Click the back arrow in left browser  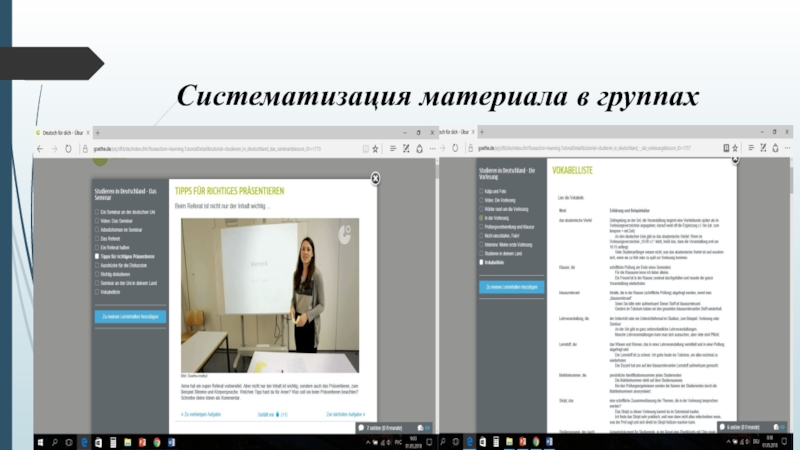(41, 147)
